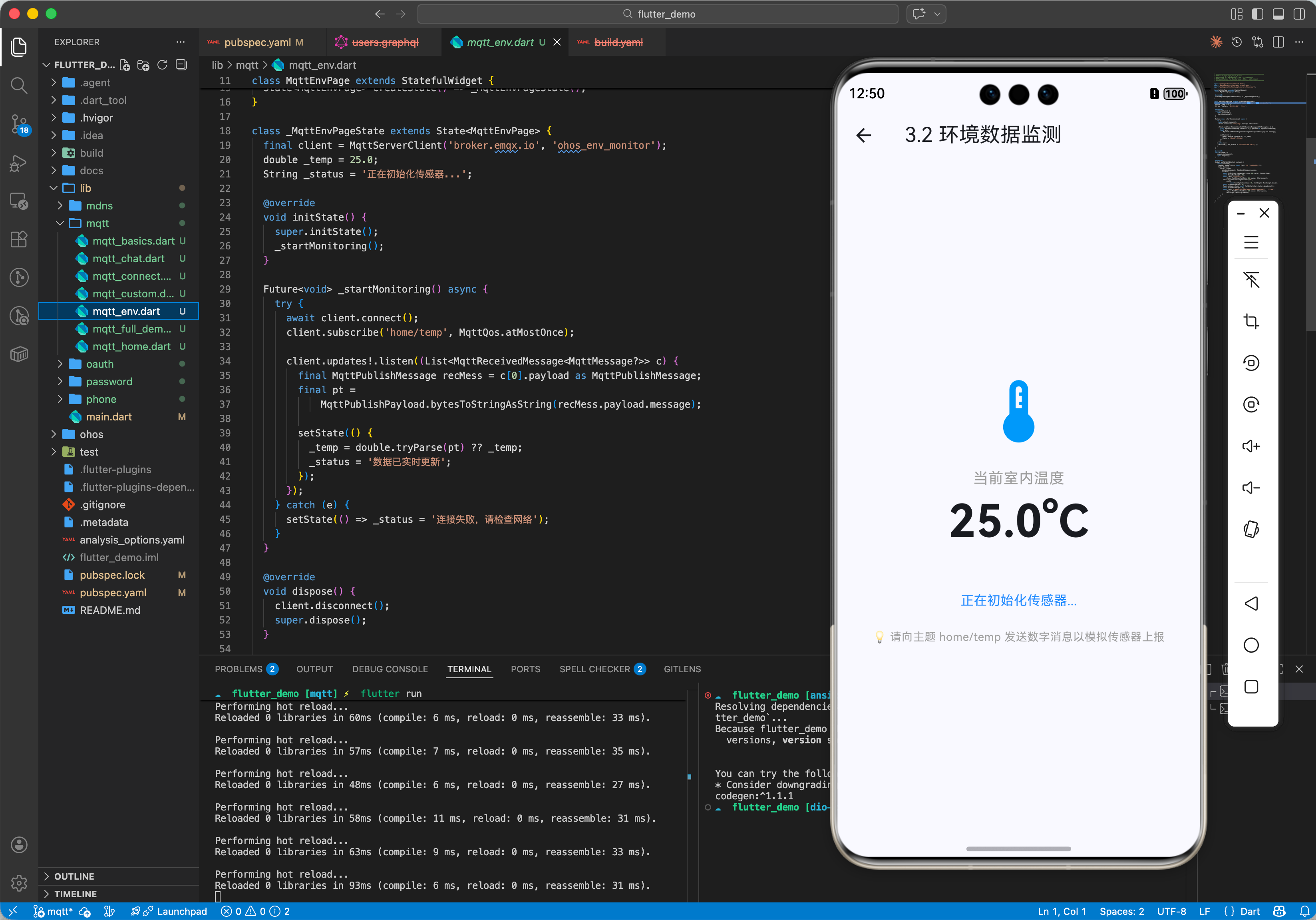Click the emulator screenshot crop icon
The width and height of the screenshot is (1316, 920).
point(1250,322)
